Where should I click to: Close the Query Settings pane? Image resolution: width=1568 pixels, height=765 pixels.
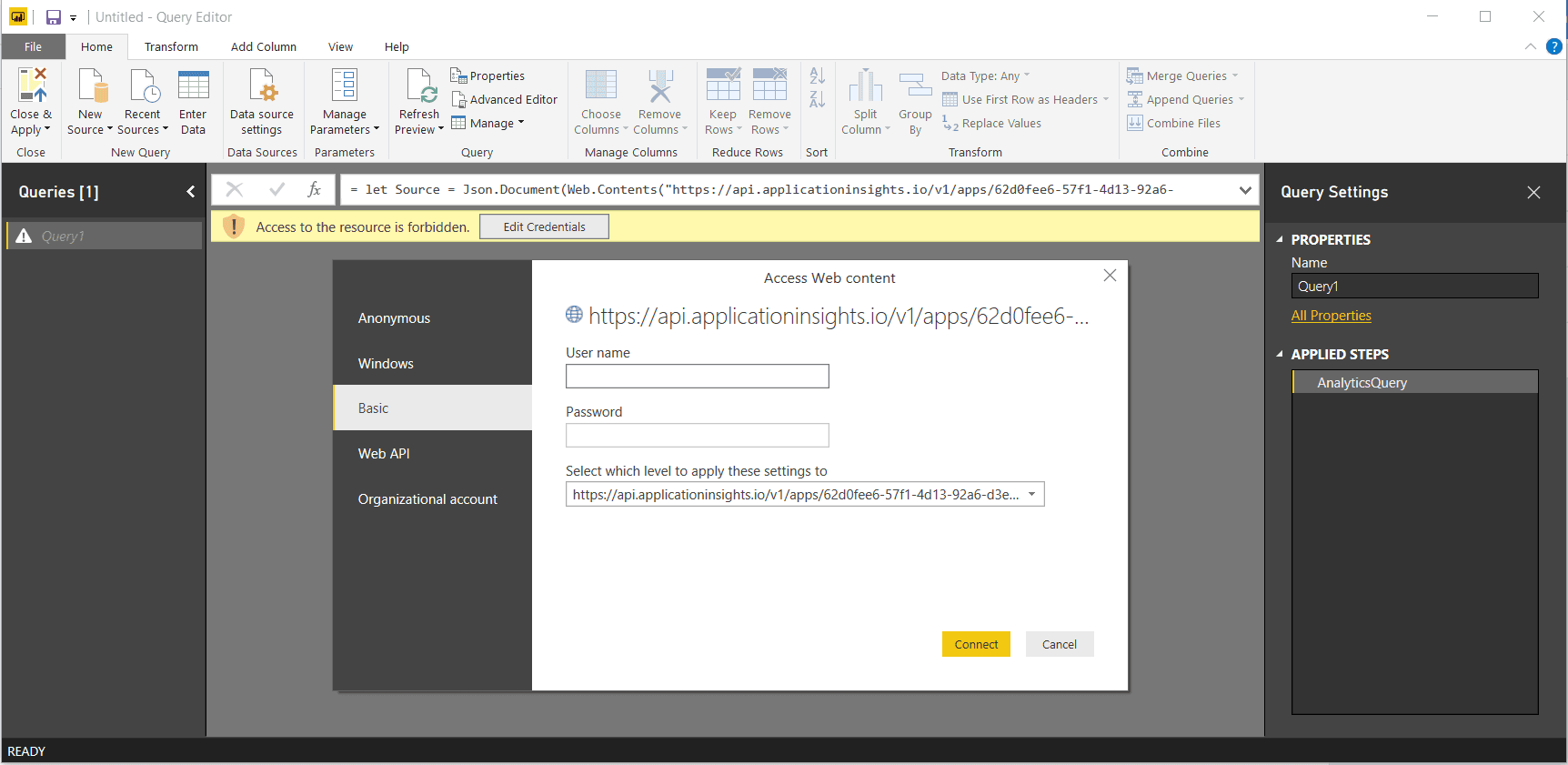click(x=1533, y=192)
